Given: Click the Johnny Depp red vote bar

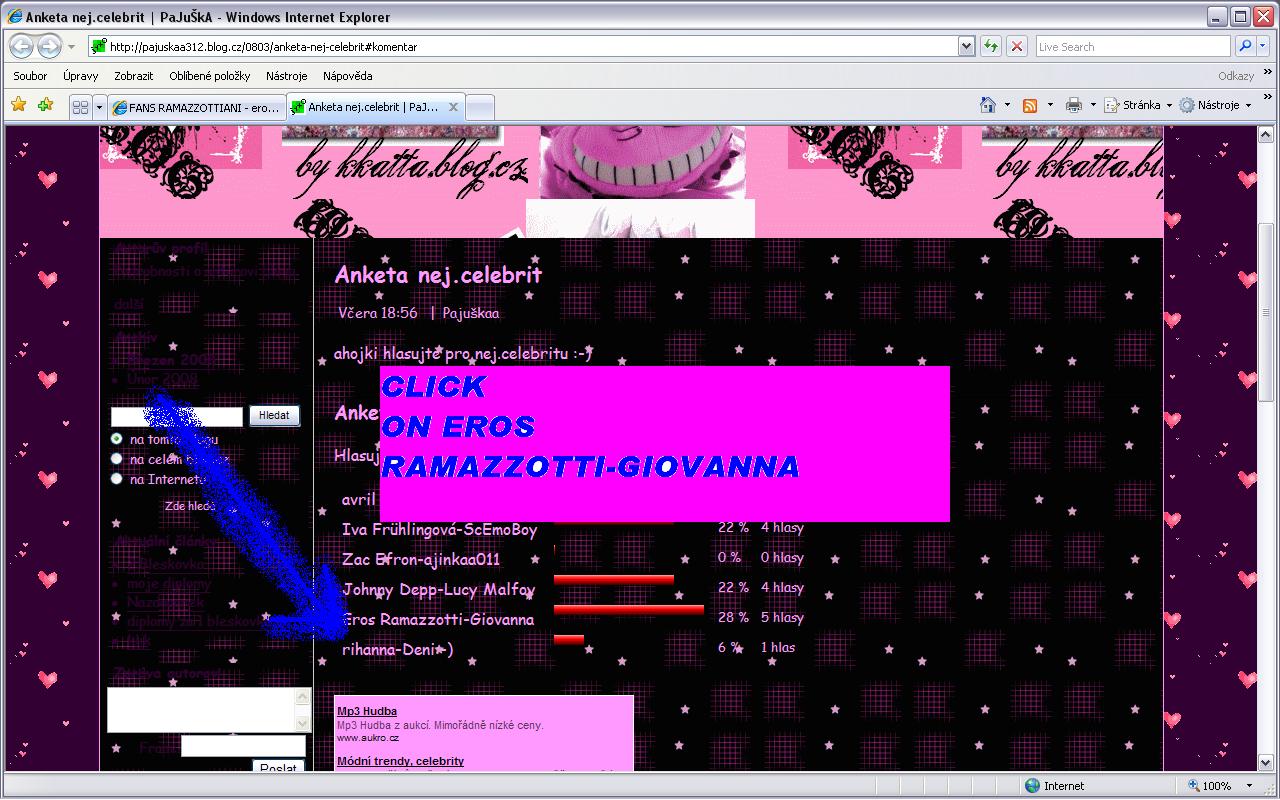Looking at the screenshot, I should point(613,579).
